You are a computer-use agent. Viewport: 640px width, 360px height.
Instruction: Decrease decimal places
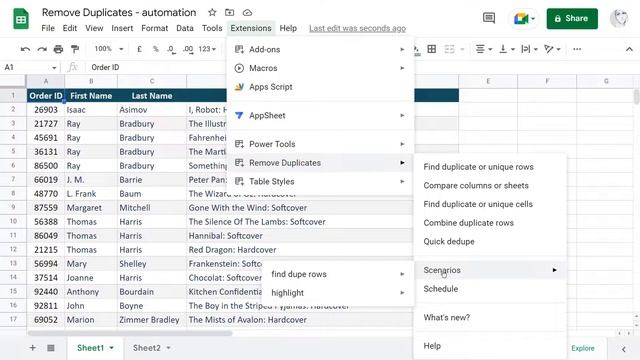click(171, 49)
